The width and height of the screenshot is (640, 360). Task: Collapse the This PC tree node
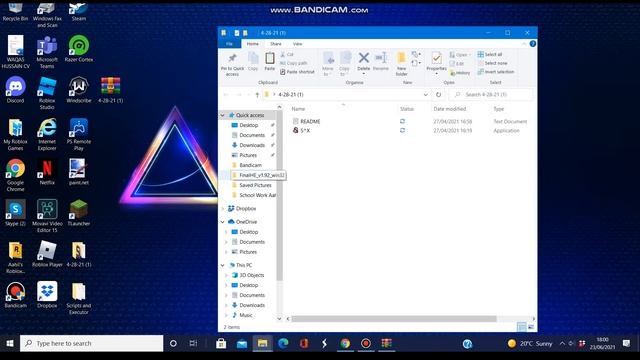tap(223, 265)
